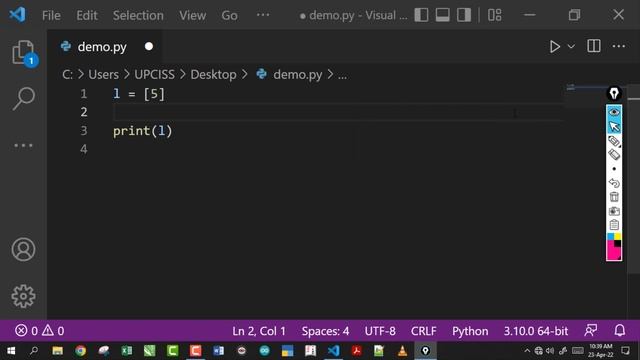Viewport: 640px width, 360px height.
Task: Show more menus via title bar ellipsis
Action: click(x=263, y=15)
